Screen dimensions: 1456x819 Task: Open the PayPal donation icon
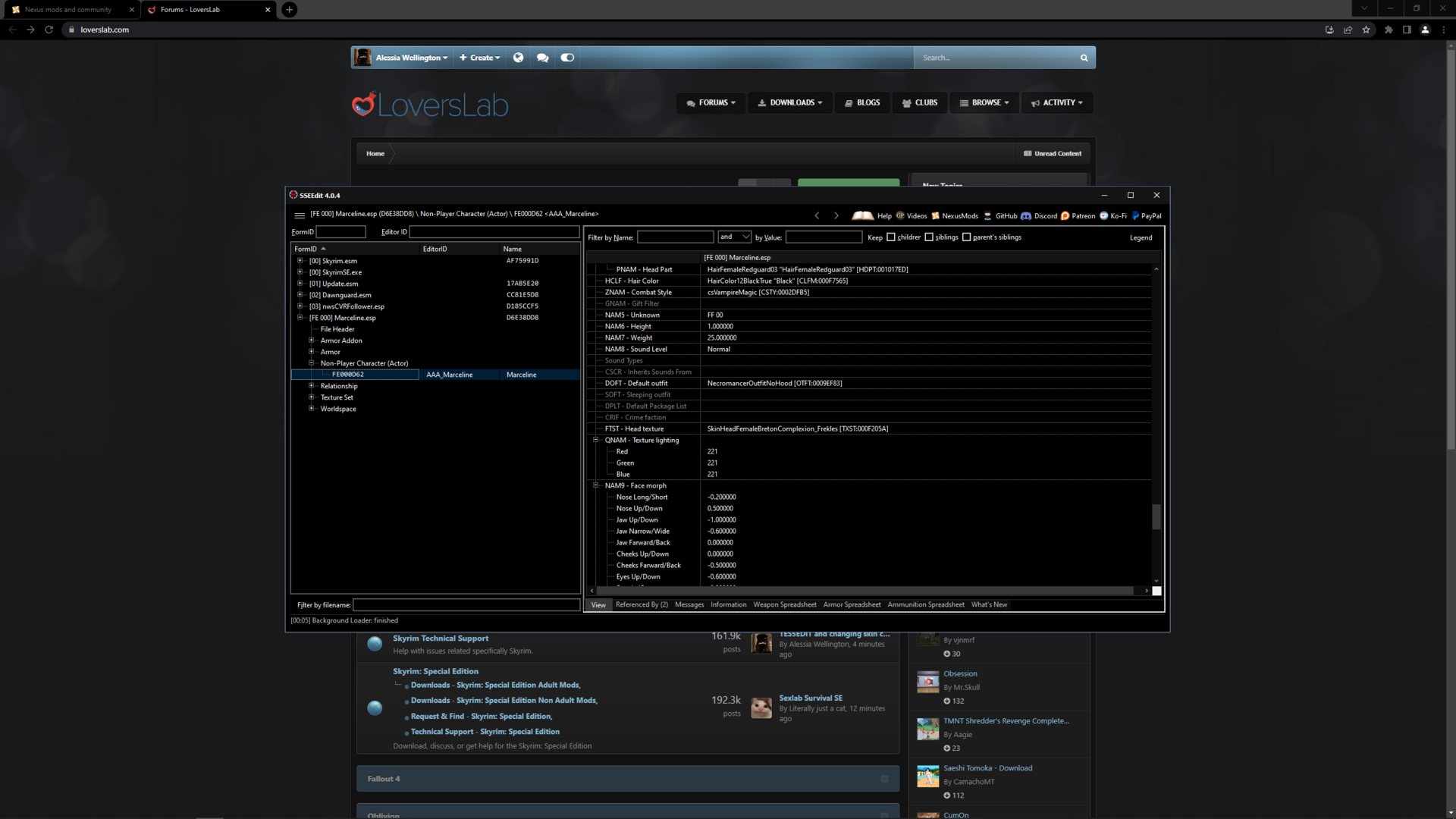tap(1135, 216)
